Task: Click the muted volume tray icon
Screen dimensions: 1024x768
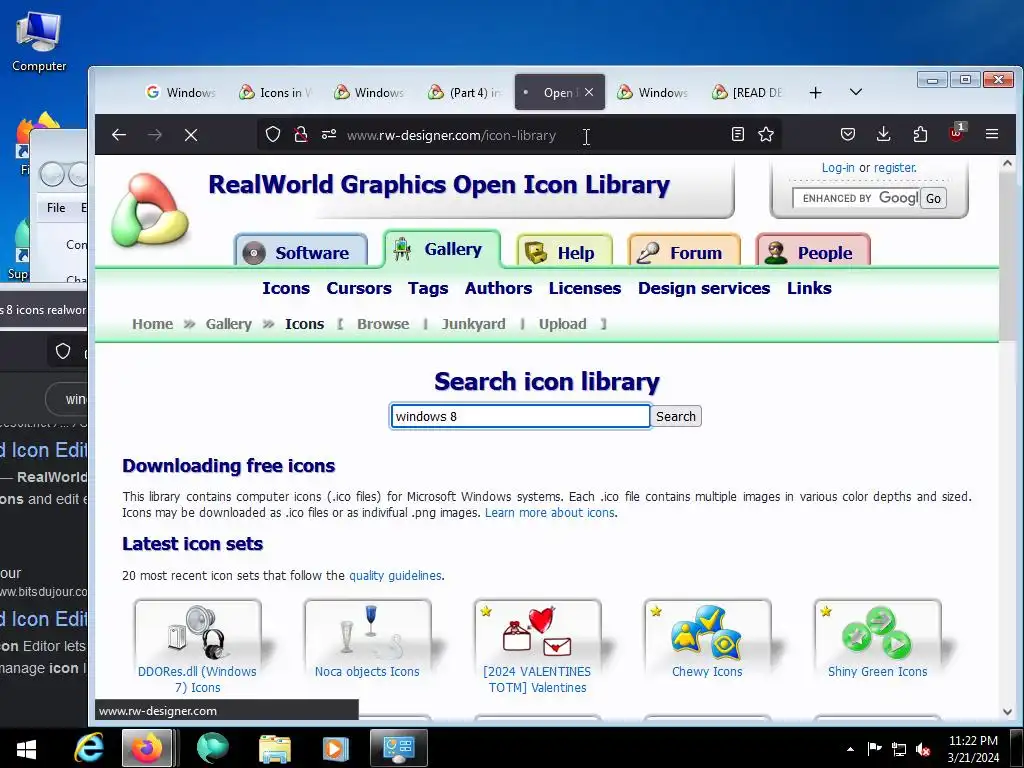Action: pos(923,750)
